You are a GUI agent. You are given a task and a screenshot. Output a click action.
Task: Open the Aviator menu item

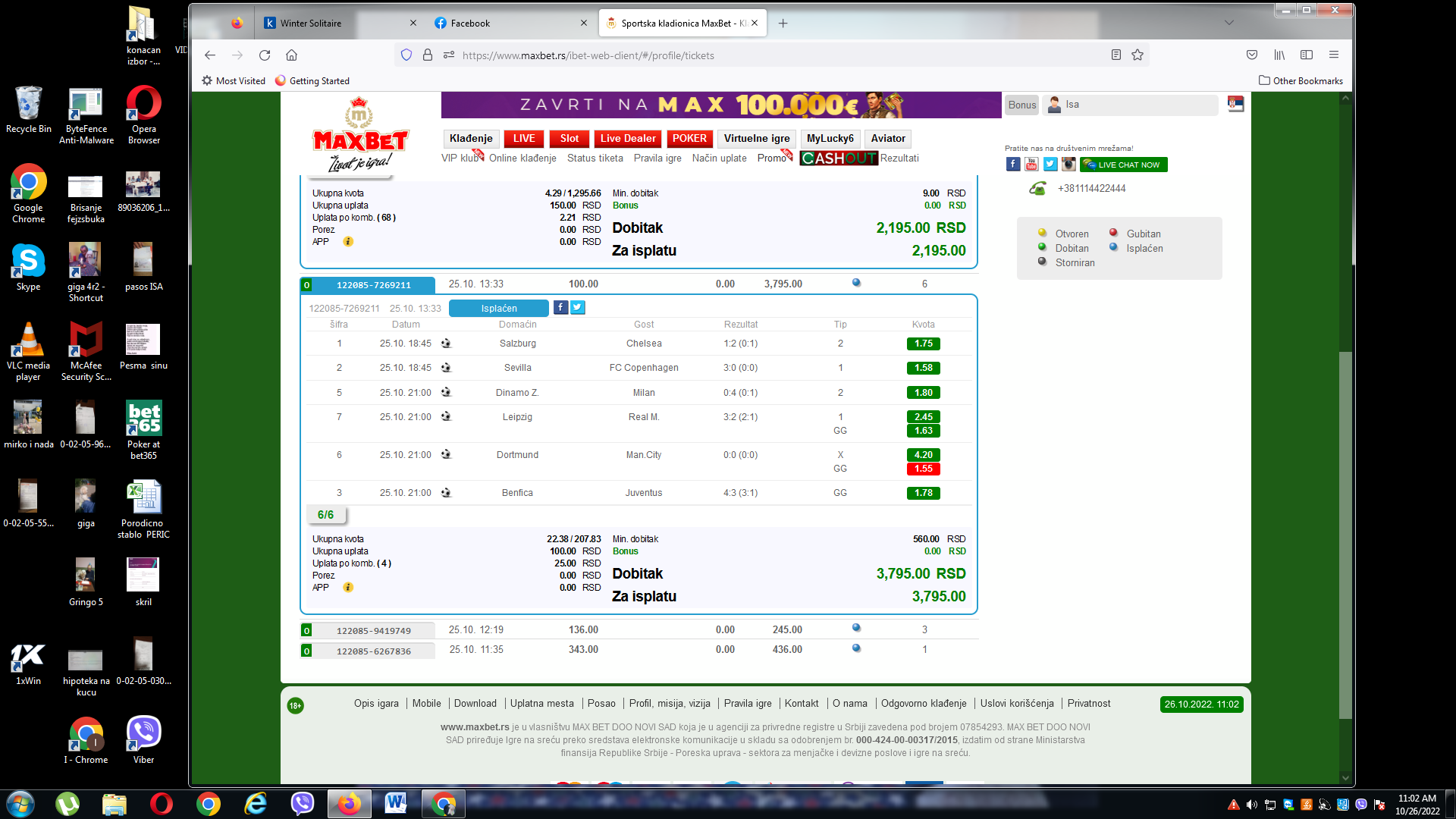point(888,138)
